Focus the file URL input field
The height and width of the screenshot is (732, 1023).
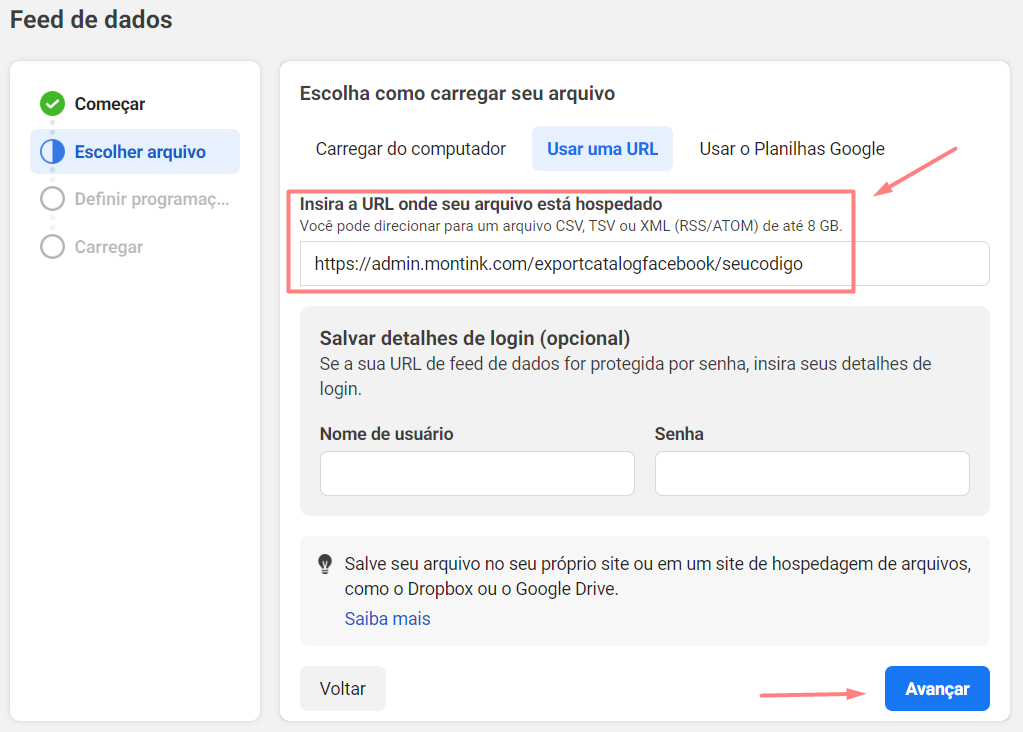[644, 264]
